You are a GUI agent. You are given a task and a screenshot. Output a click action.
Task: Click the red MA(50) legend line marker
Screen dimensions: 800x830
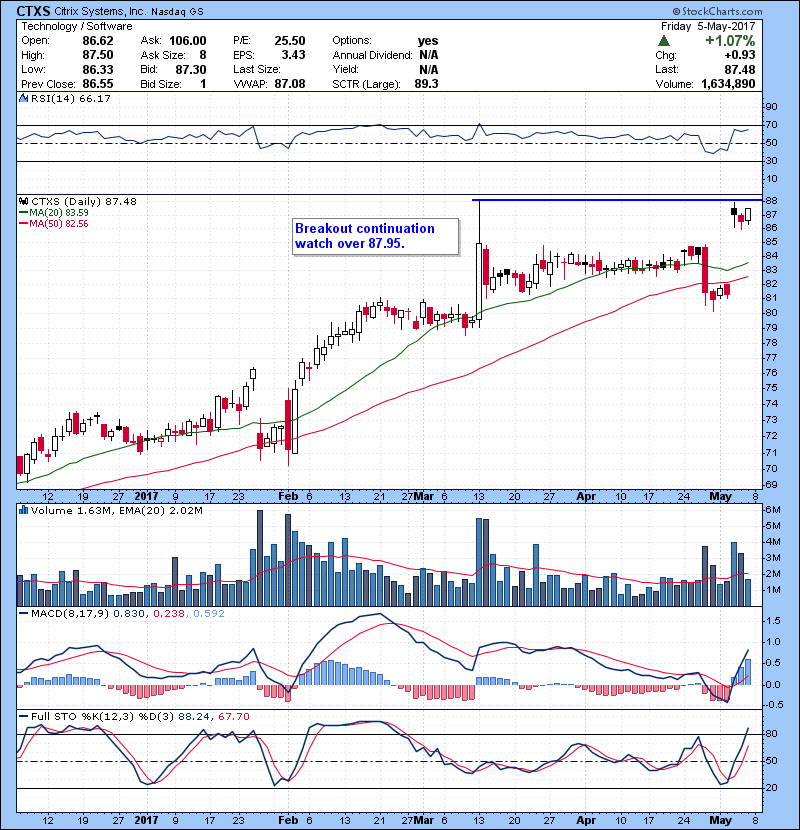[x=23, y=223]
